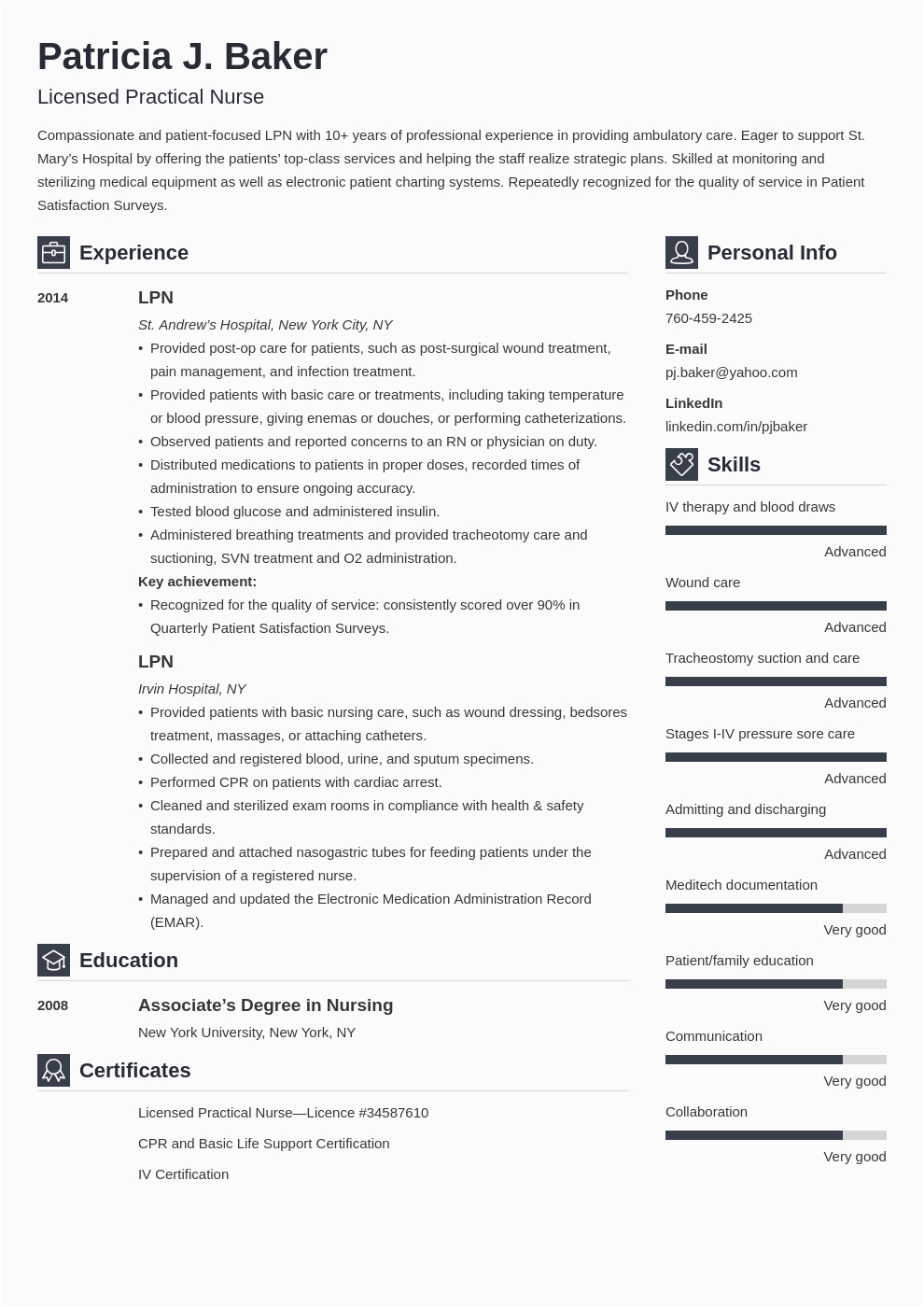Click the Communication skill level bar
The image size is (924, 1307).
click(776, 1060)
